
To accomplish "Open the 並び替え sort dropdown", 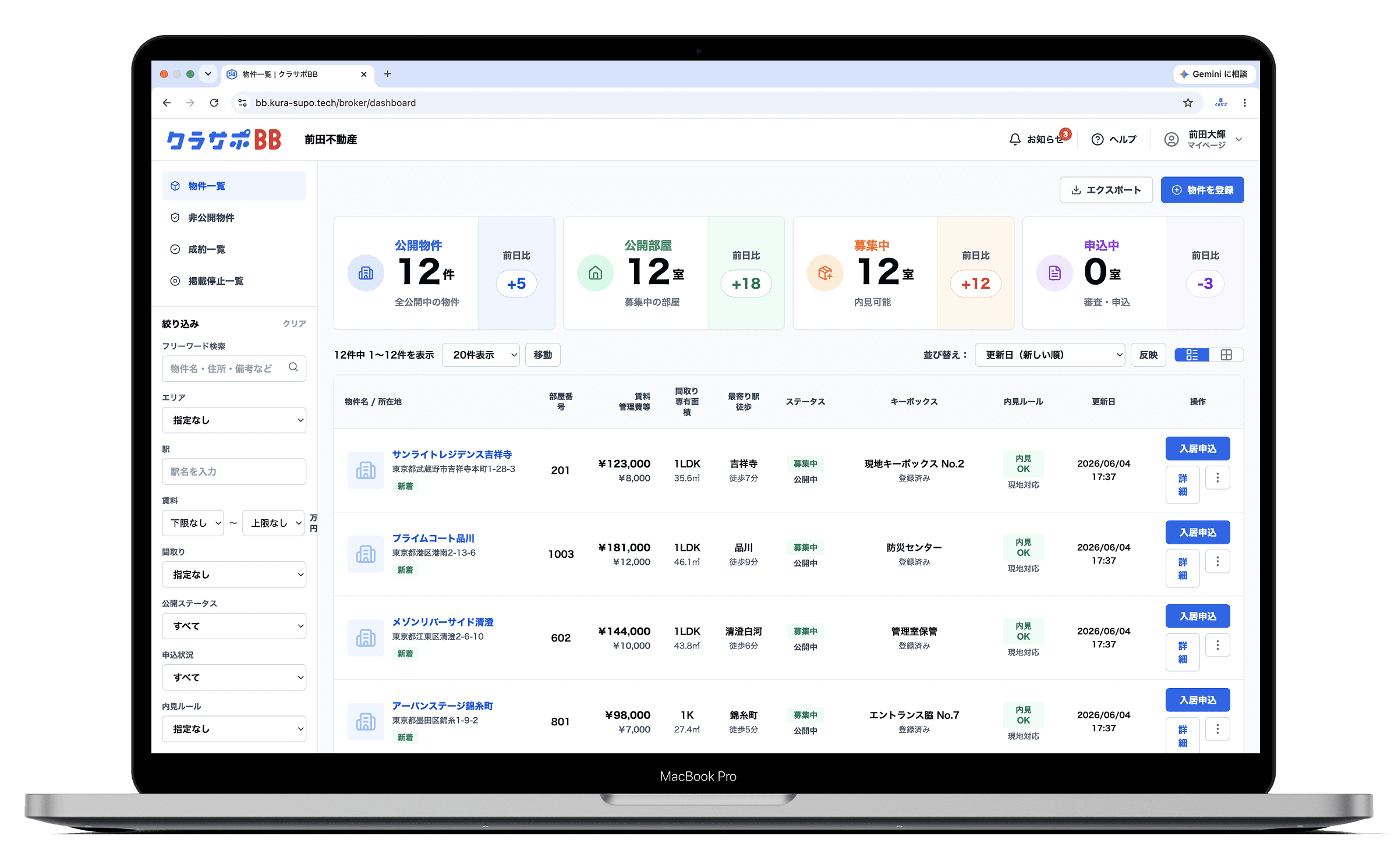I will coord(1050,355).
